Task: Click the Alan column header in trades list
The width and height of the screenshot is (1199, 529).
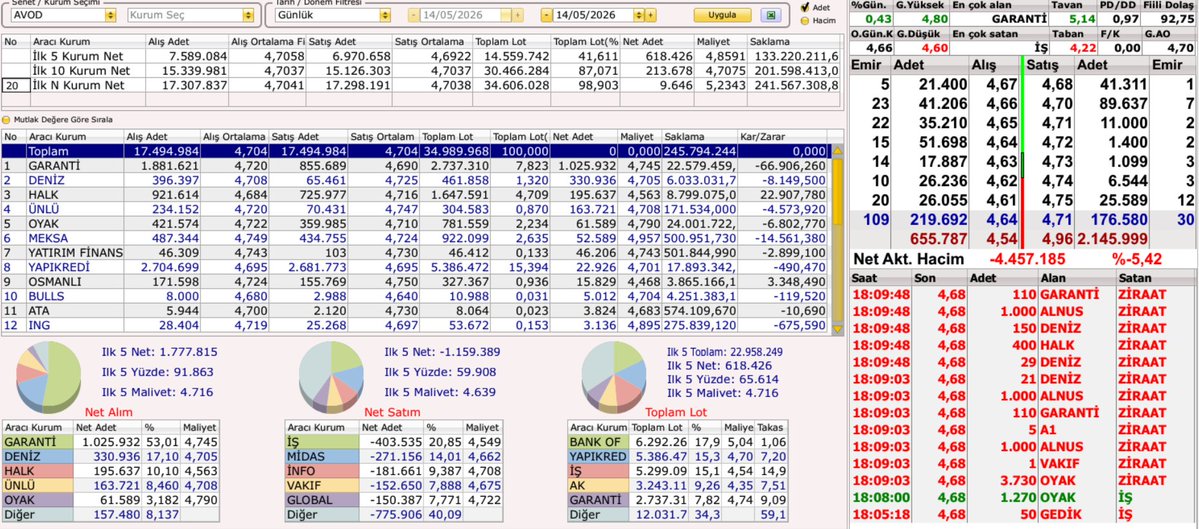Action: click(x=1076, y=278)
